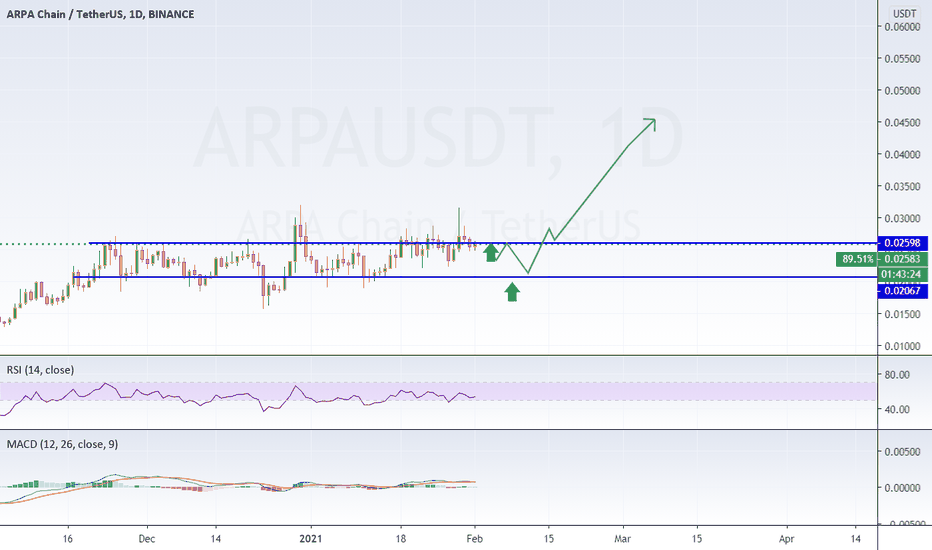
Task: Select the green up arrow below the lower line
Action: pos(512,292)
